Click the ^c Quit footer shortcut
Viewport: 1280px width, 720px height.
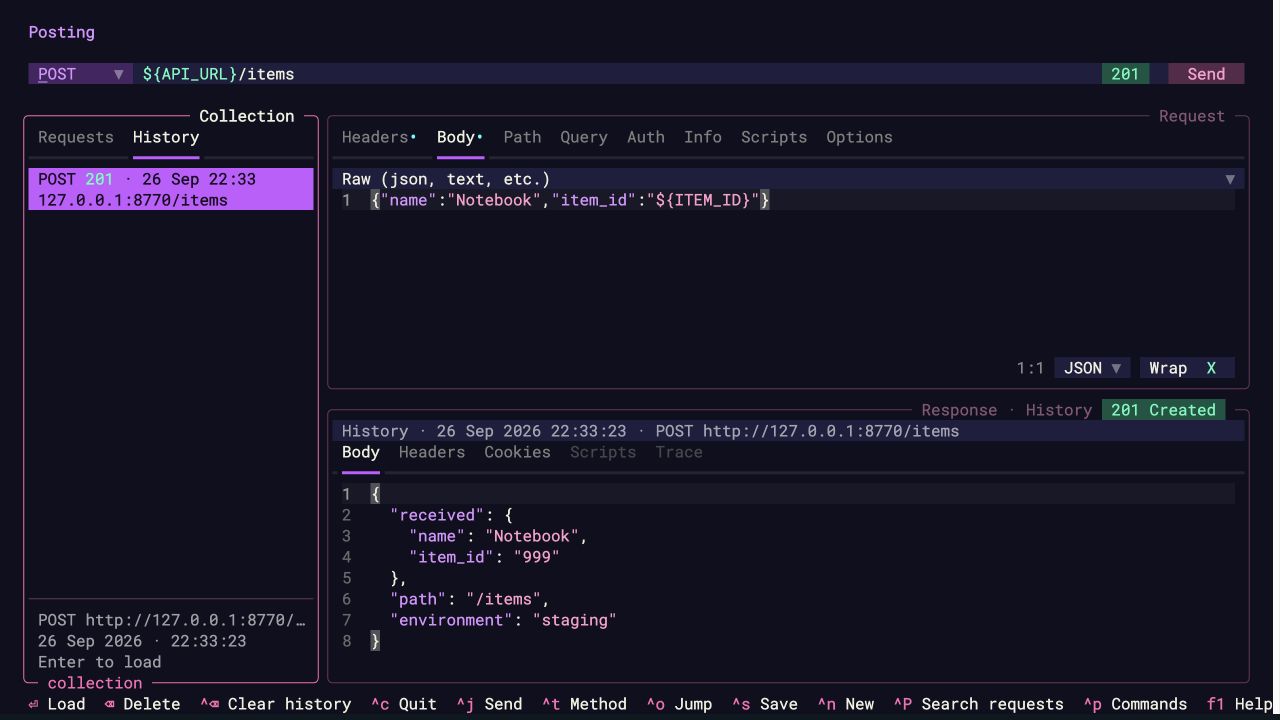tap(404, 704)
